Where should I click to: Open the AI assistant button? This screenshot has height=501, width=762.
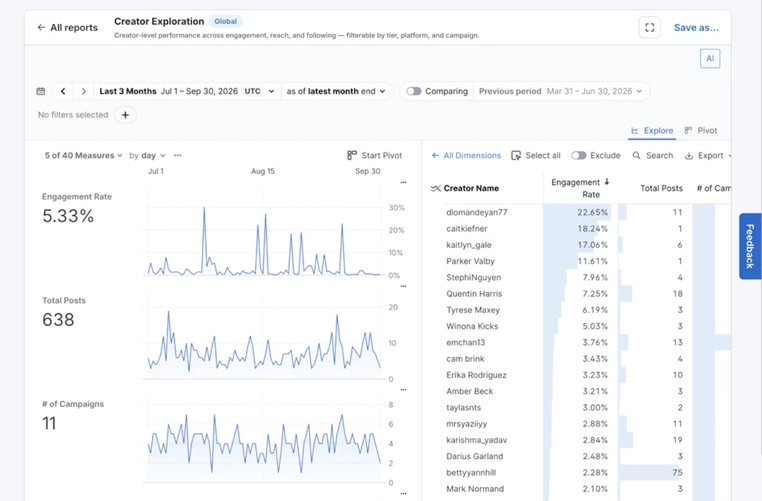(x=710, y=59)
